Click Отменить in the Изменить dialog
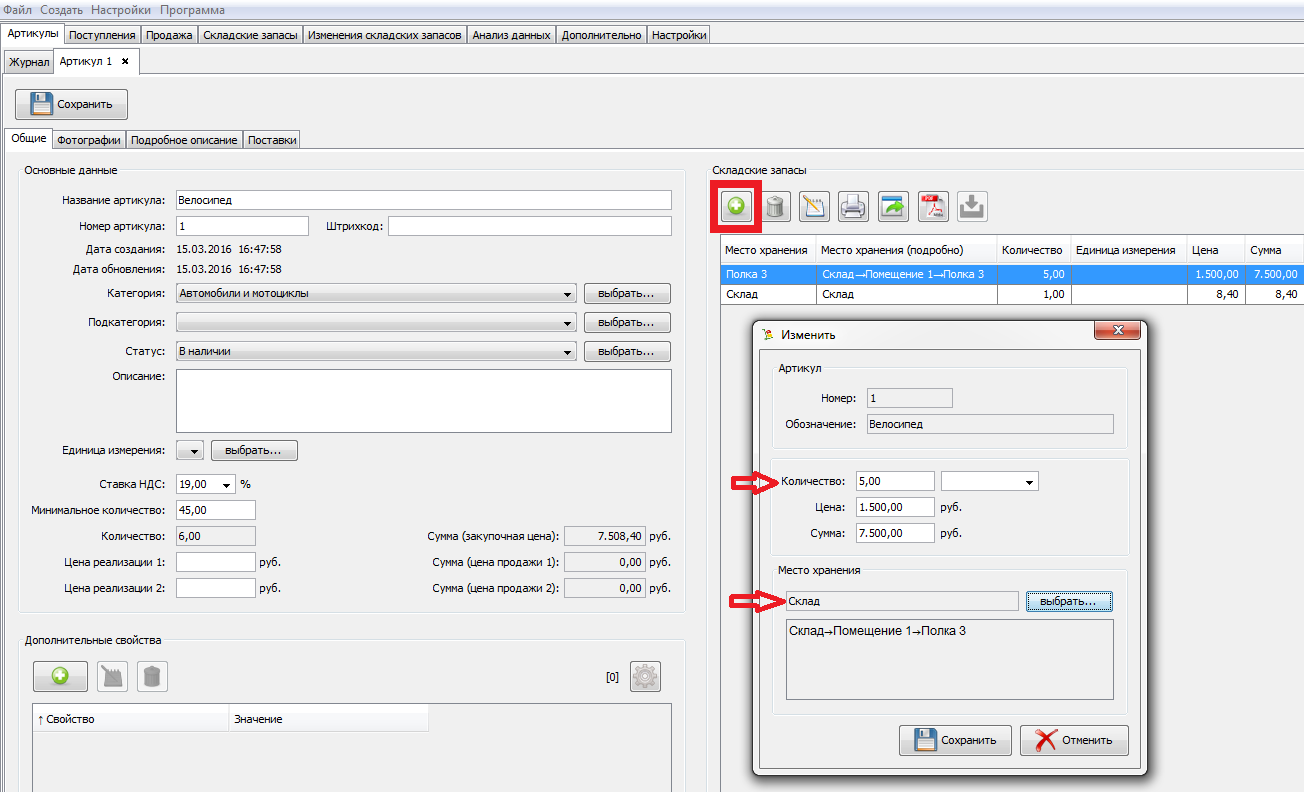Viewport: 1304px width, 792px height. pos(1074,740)
